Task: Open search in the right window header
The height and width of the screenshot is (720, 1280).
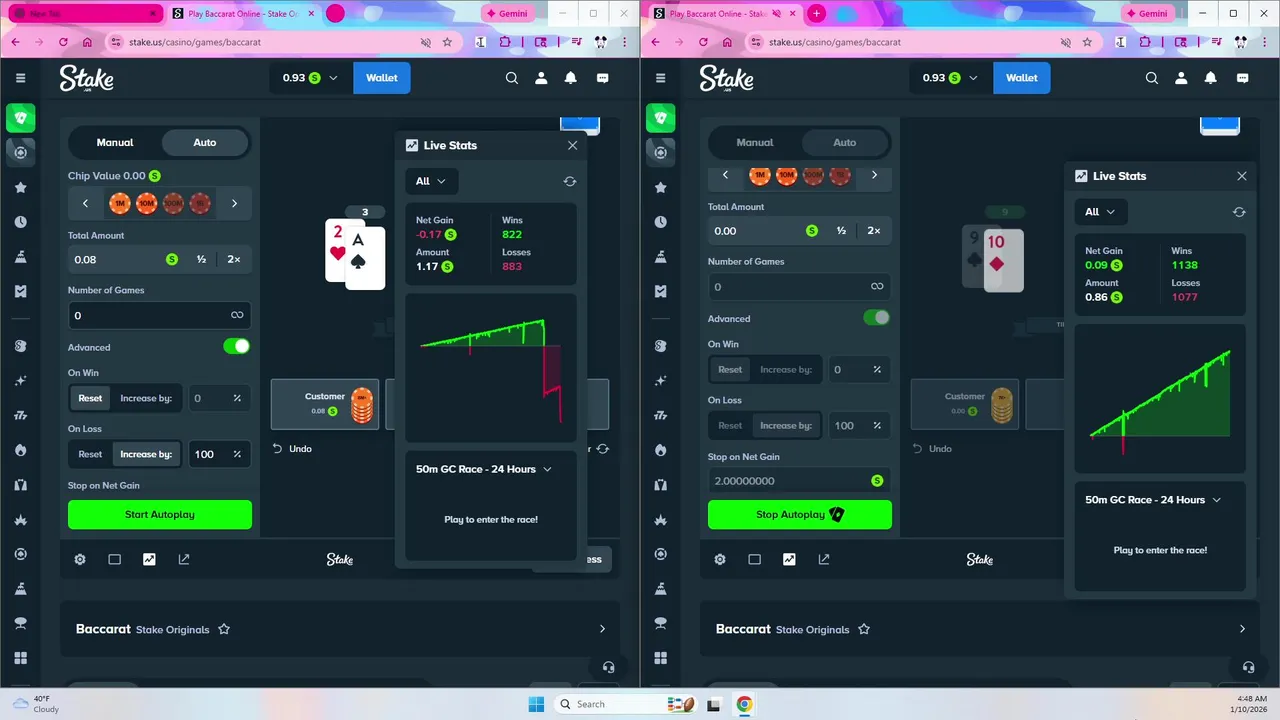Action: coord(1152,78)
